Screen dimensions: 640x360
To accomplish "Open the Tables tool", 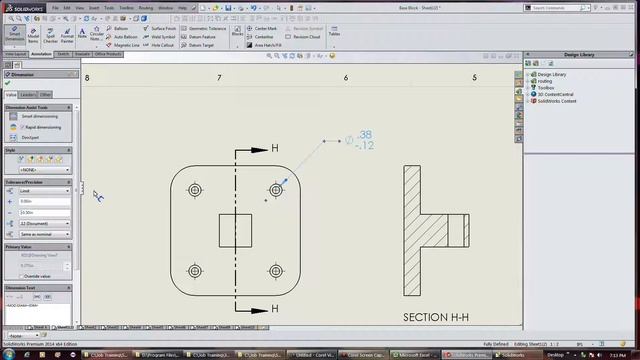I will point(334,31).
